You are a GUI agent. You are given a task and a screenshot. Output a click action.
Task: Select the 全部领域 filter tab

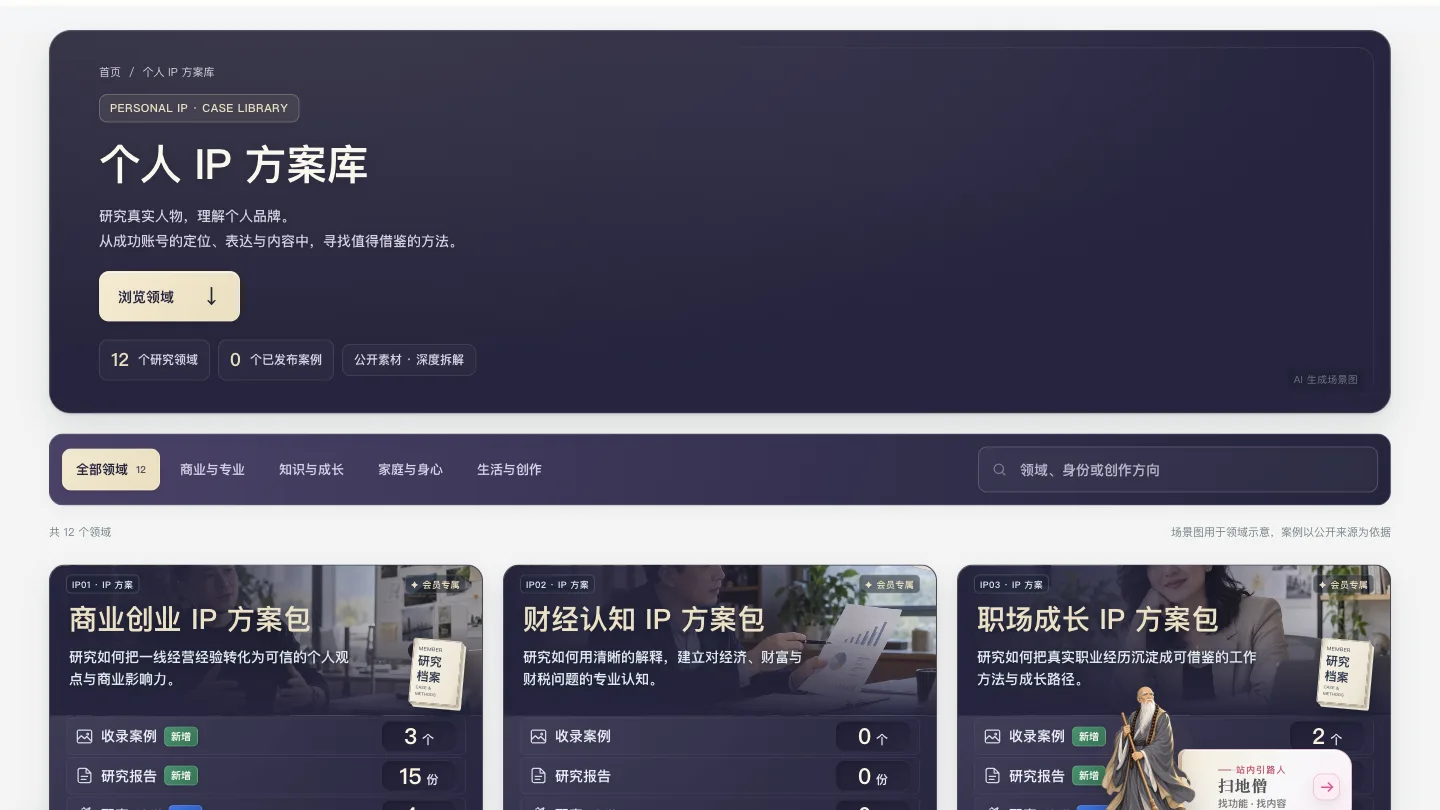(111, 469)
